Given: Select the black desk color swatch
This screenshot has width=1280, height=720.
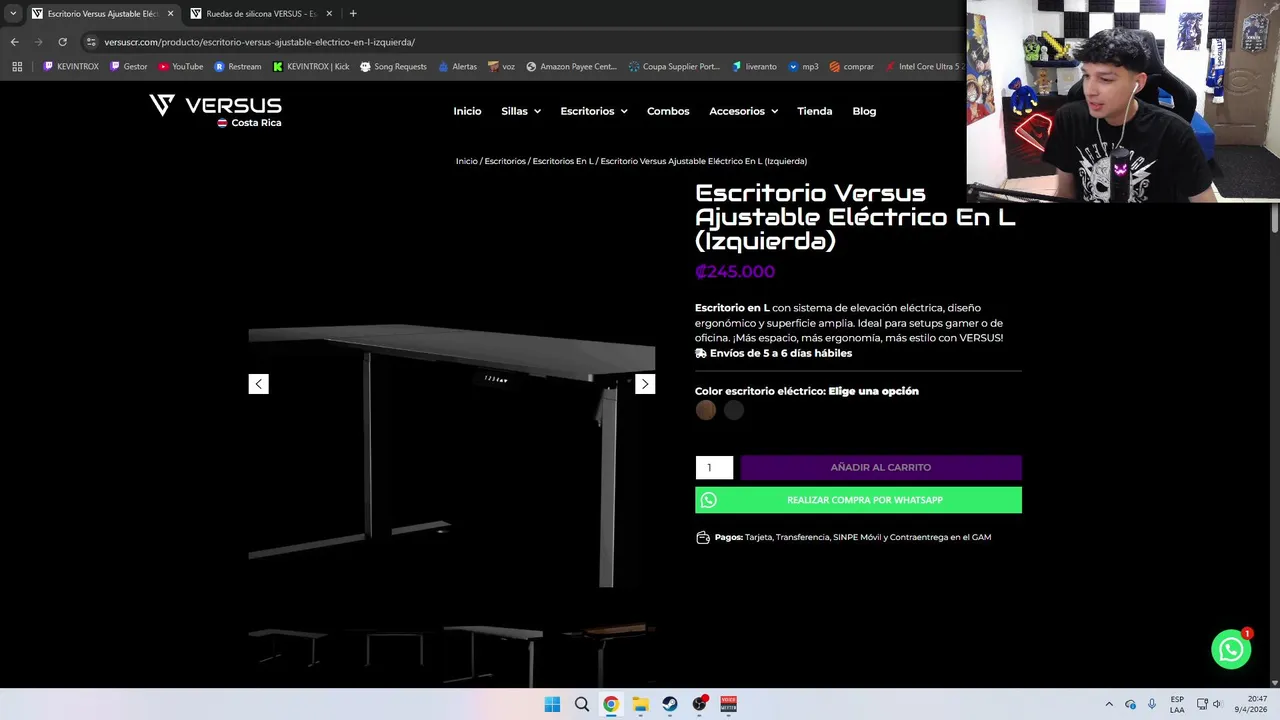Looking at the screenshot, I should (x=734, y=410).
